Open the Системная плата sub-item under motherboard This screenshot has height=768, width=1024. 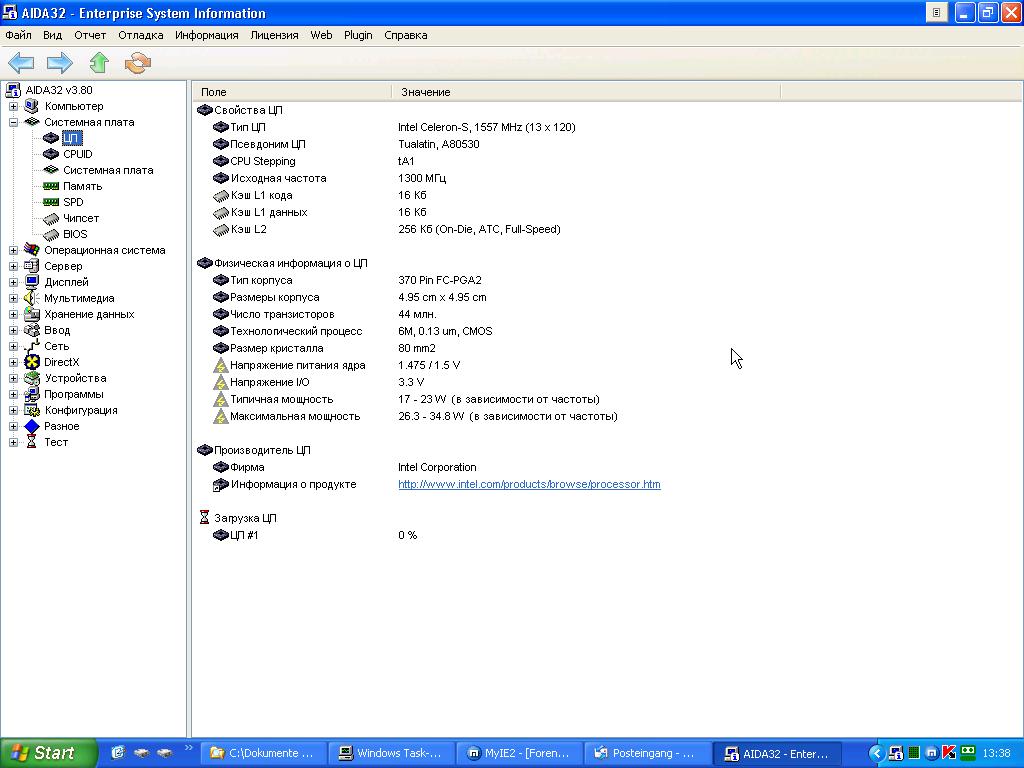(108, 170)
